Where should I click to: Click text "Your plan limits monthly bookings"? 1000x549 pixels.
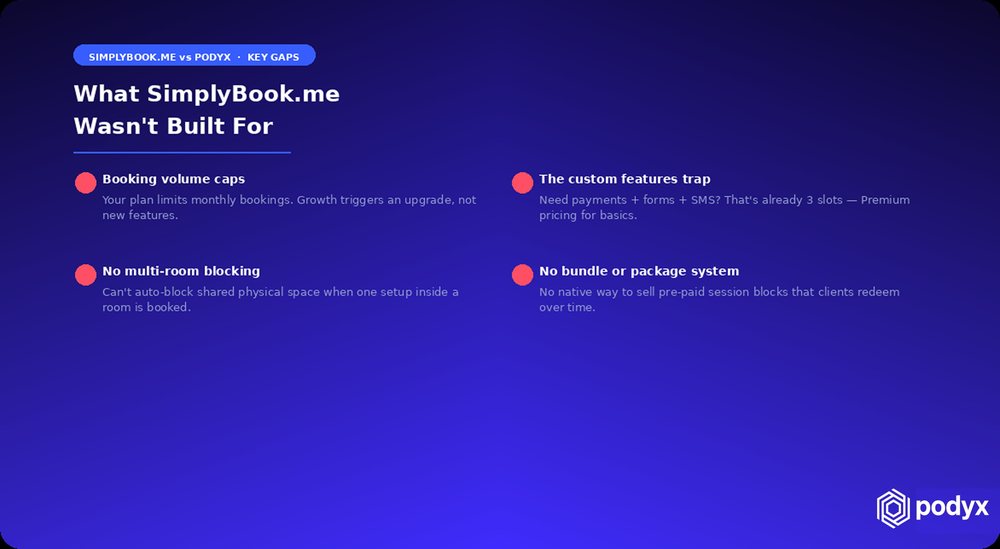197,200
